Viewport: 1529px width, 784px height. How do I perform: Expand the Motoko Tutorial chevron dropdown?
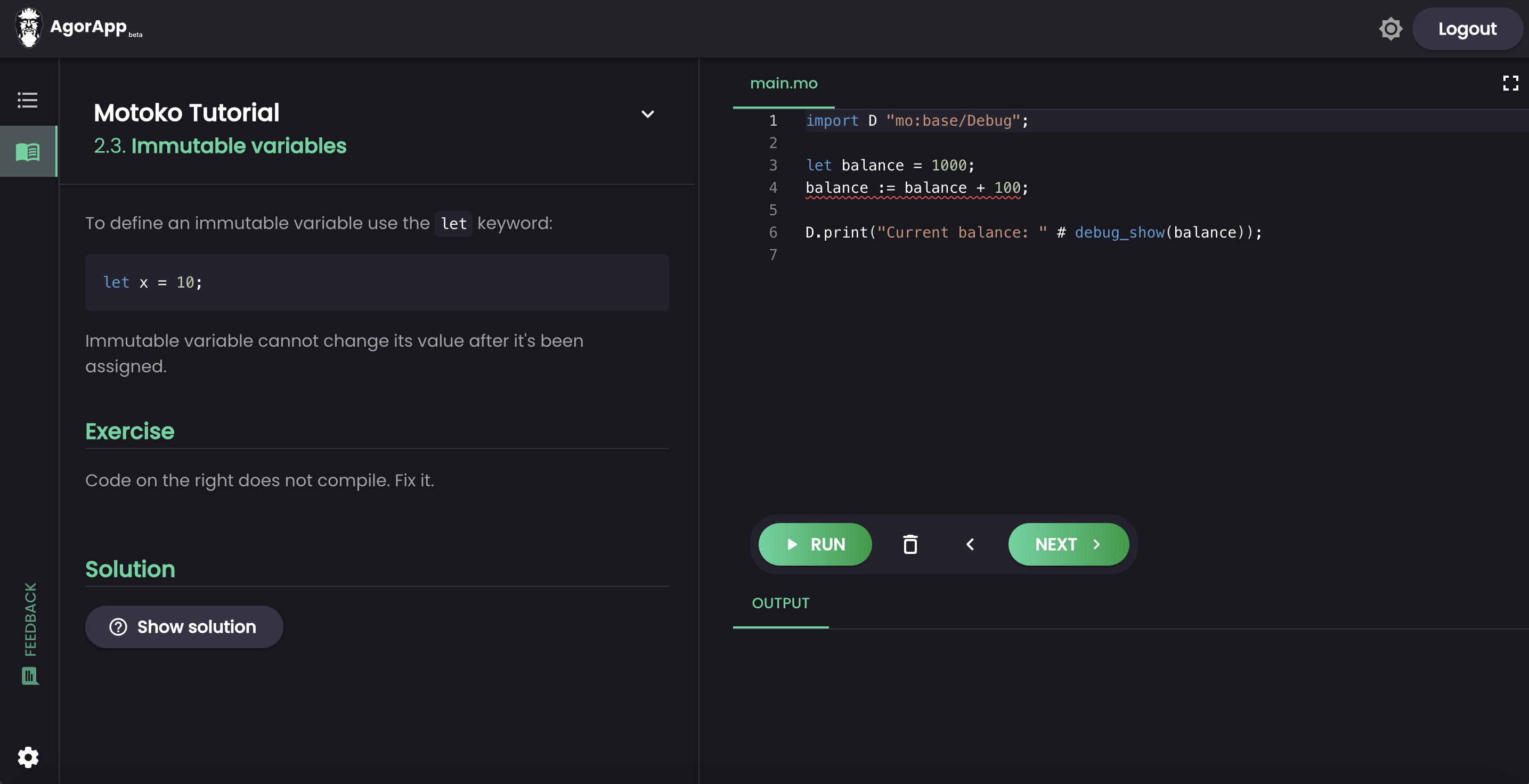[648, 114]
